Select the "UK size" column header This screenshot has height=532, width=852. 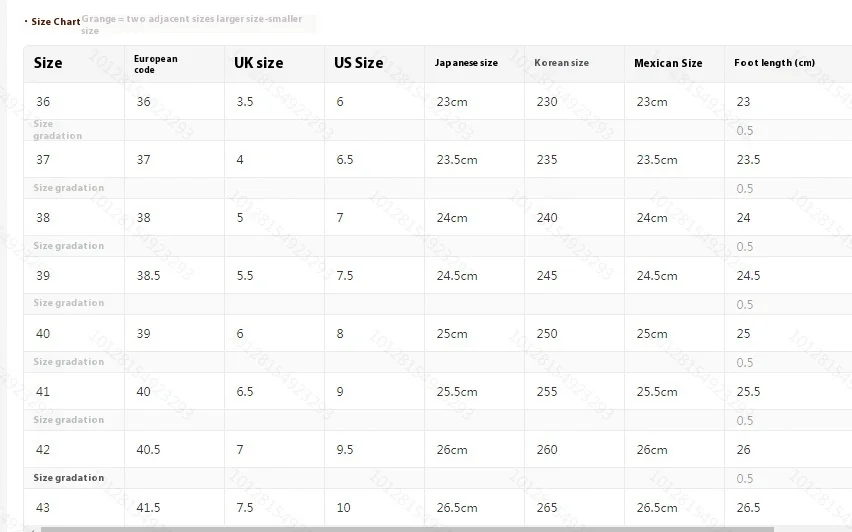pyautogui.click(x=258, y=63)
